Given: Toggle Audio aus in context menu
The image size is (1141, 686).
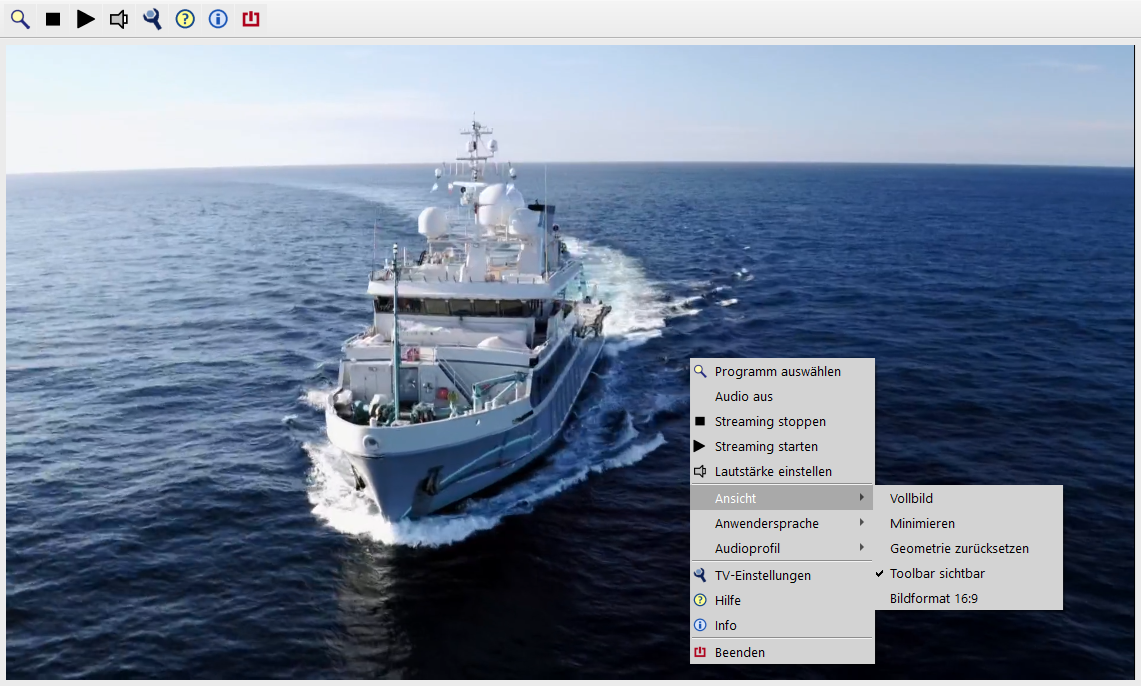Looking at the screenshot, I should pos(743,397).
